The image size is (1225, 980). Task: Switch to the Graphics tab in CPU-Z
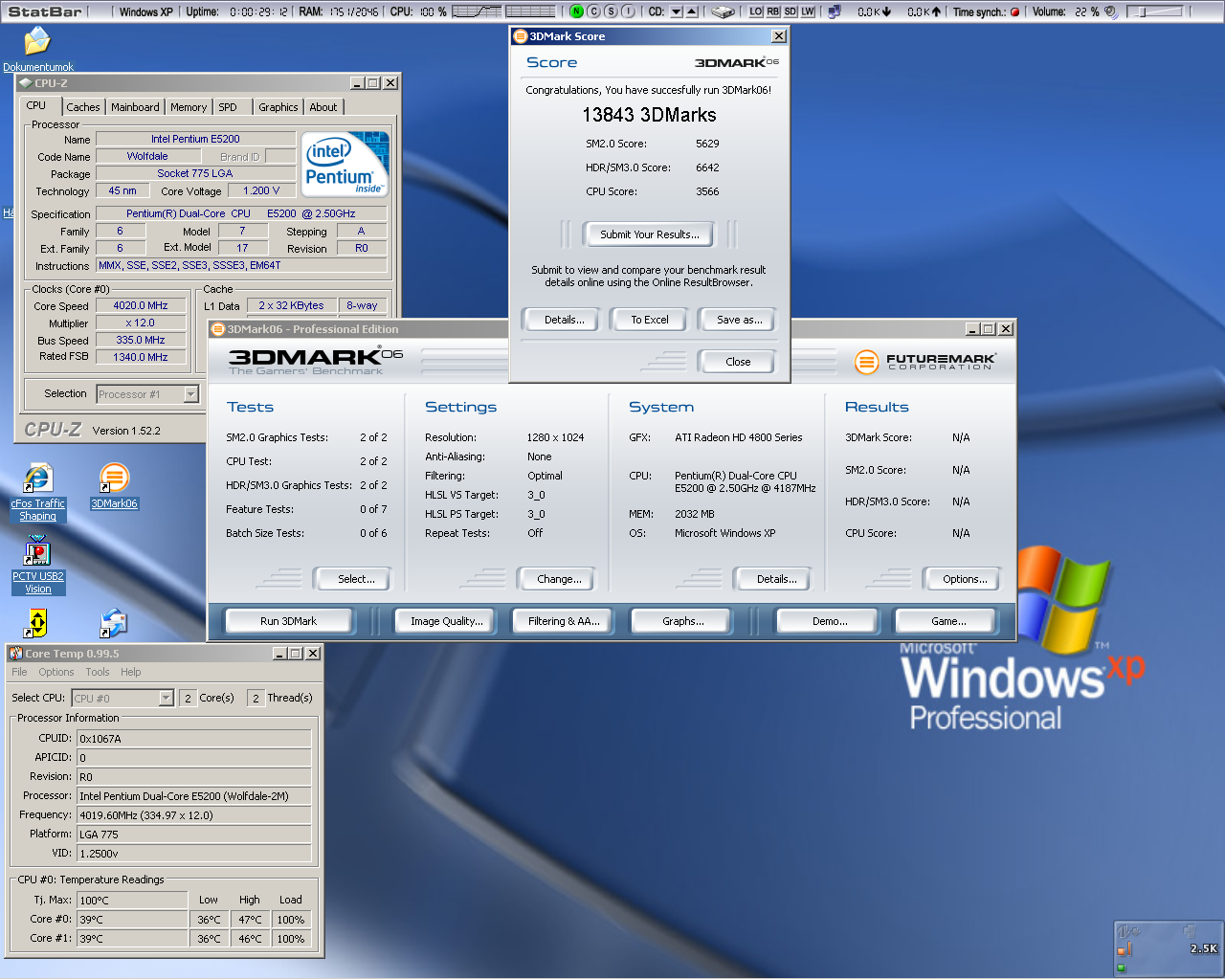point(278,107)
